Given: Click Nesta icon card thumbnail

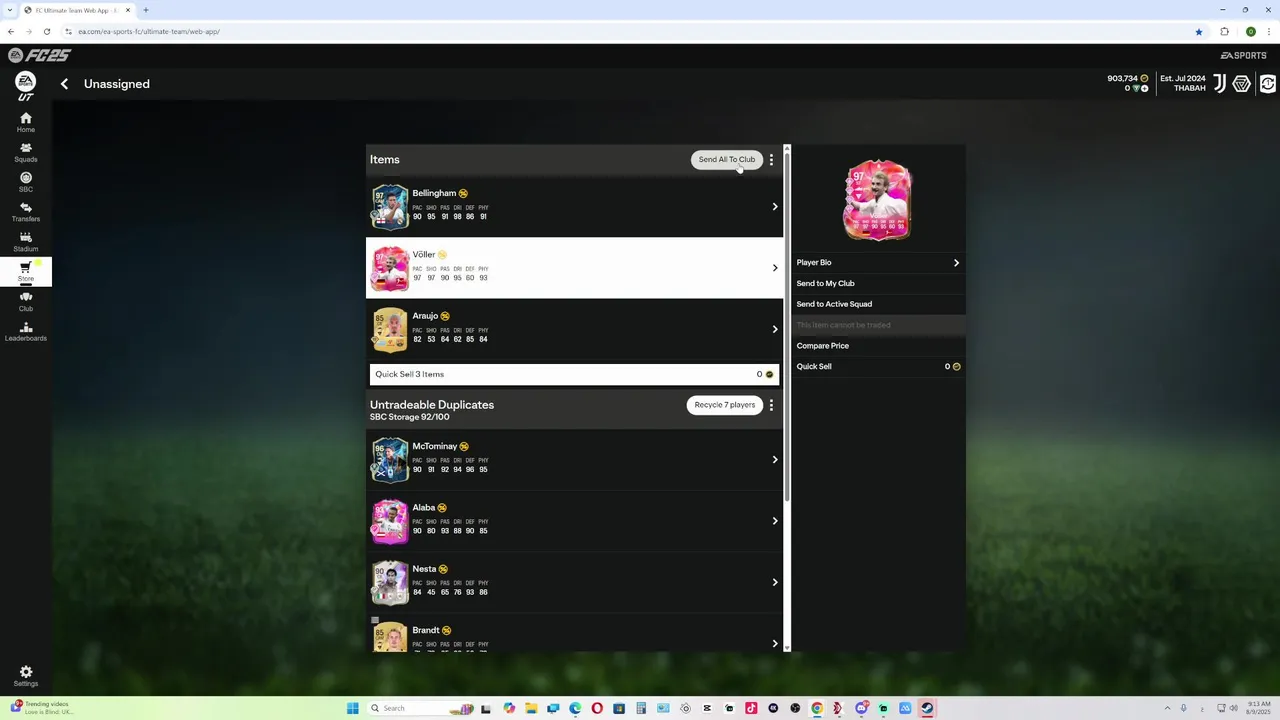Looking at the screenshot, I should point(390,582).
